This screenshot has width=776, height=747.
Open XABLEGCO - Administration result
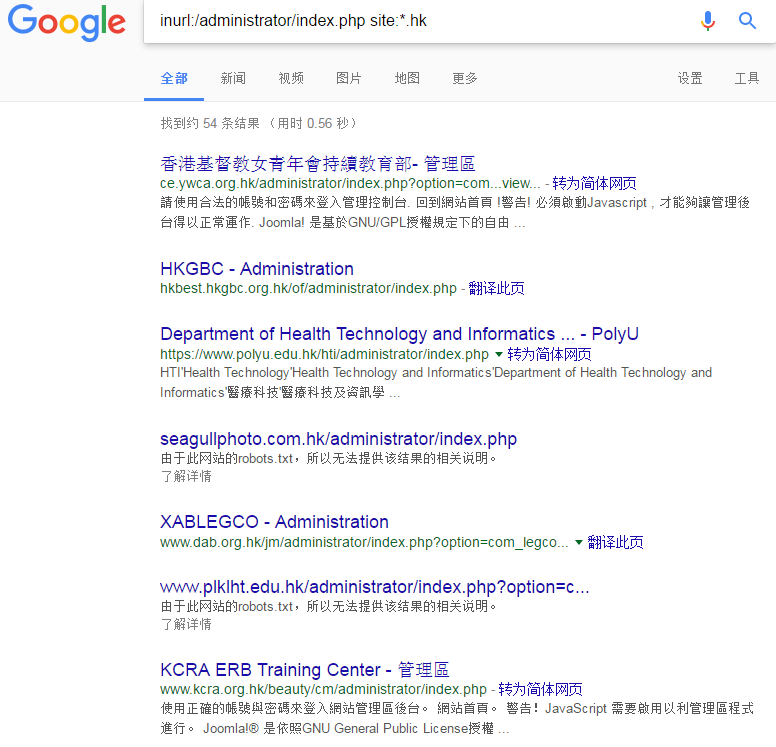point(274,522)
